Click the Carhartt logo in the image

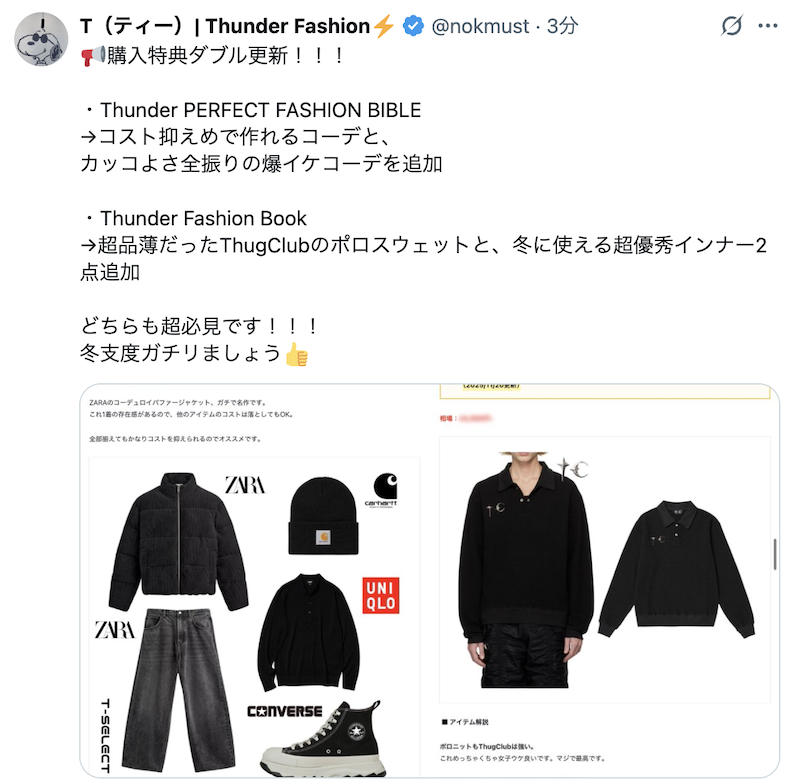coord(383,489)
